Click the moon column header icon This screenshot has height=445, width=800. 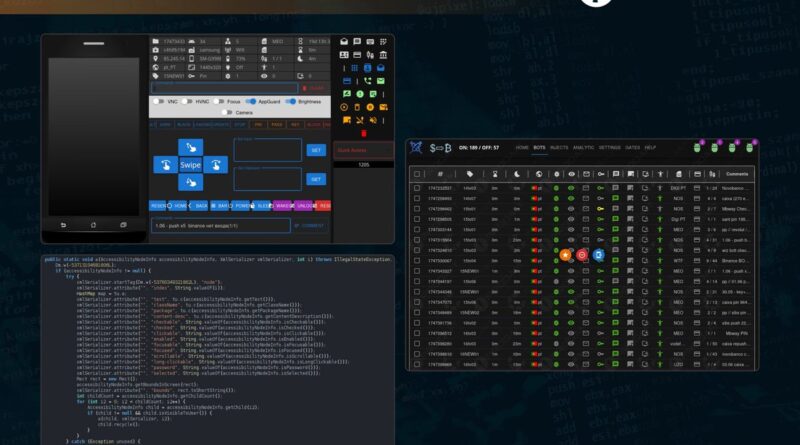(x=516, y=174)
